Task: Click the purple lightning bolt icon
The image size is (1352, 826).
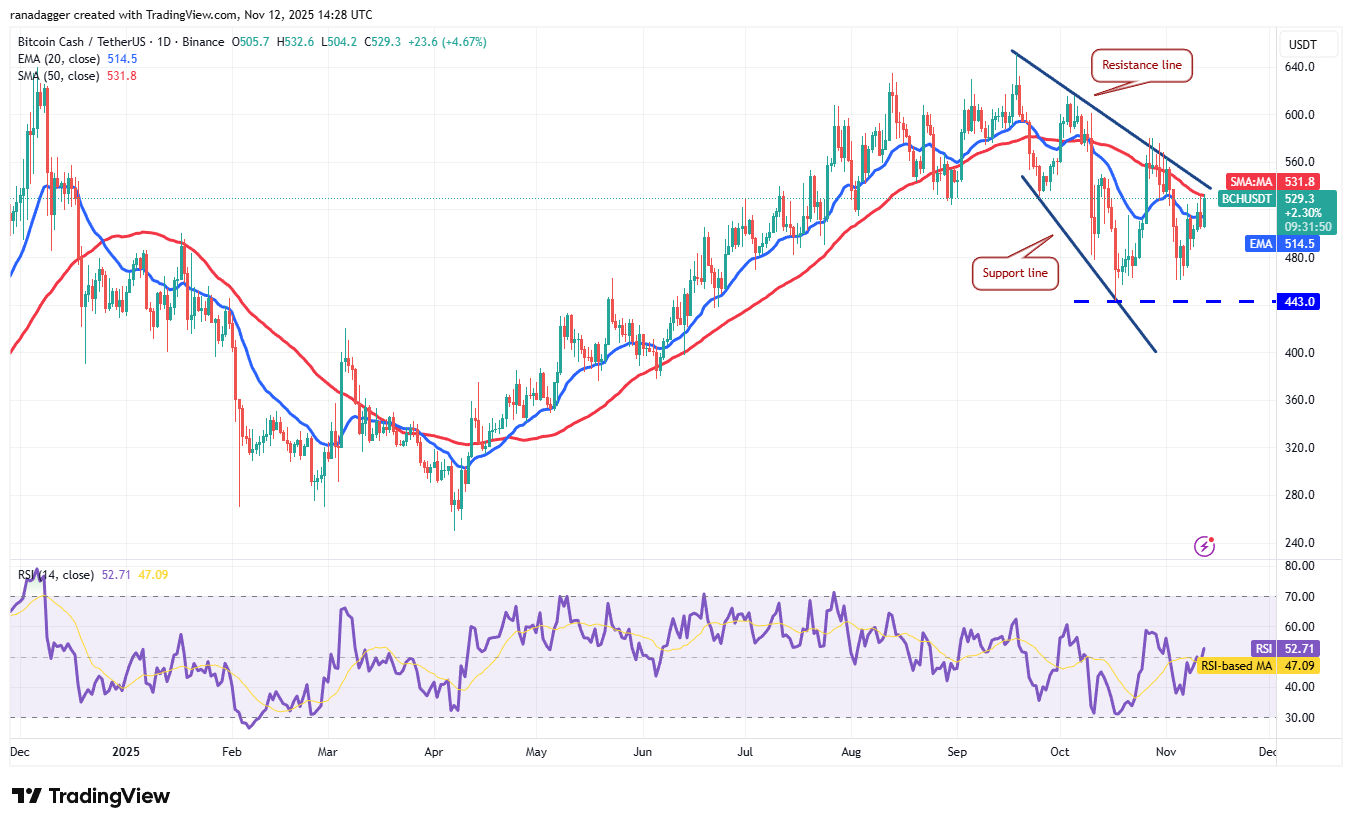Action: click(1204, 546)
